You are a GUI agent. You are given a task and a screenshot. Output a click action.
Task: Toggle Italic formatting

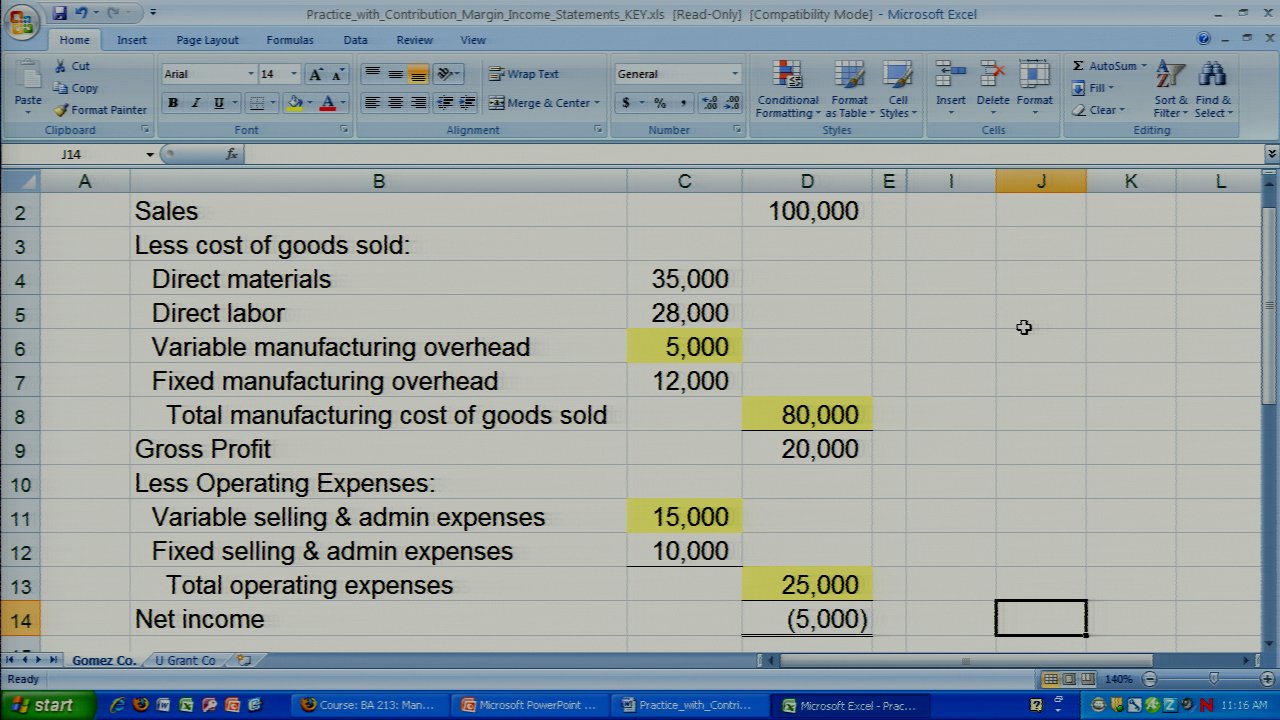(x=196, y=103)
